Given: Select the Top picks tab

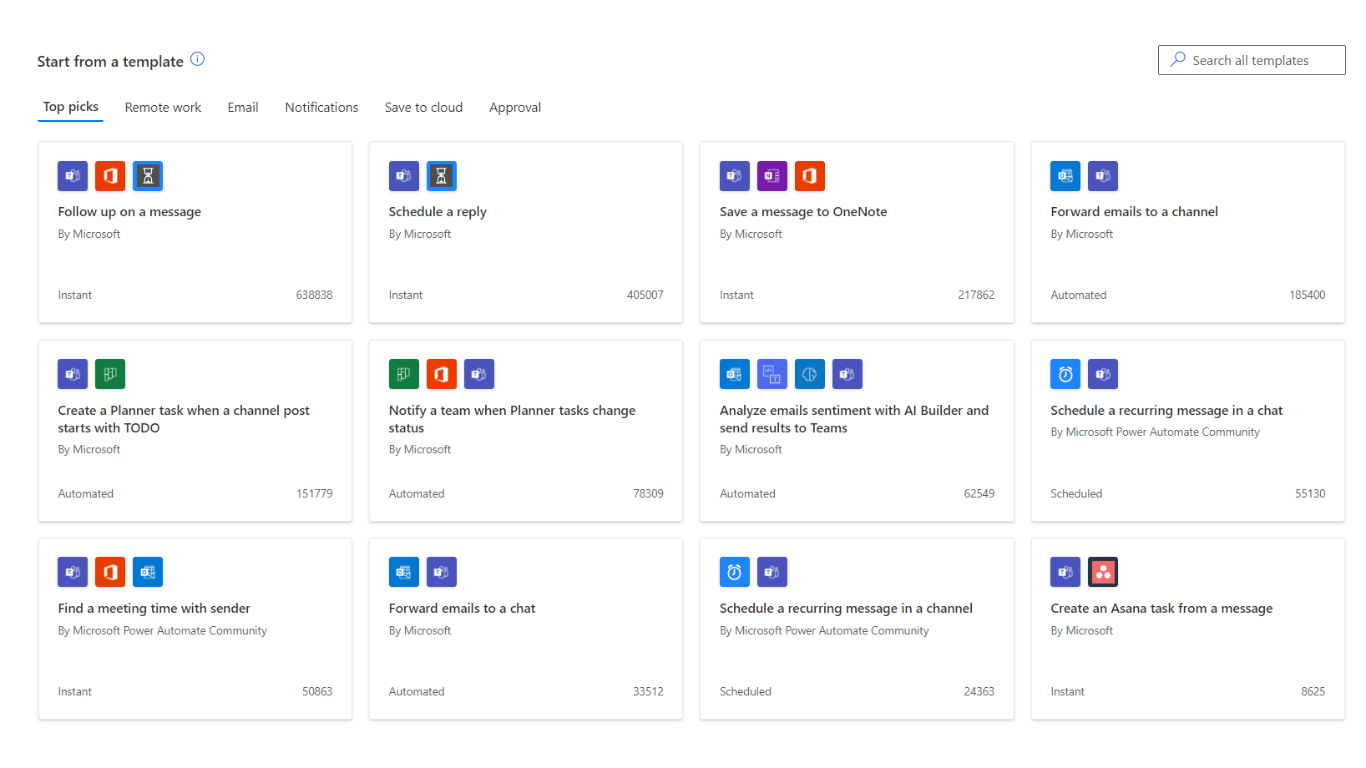Looking at the screenshot, I should tap(71, 107).
